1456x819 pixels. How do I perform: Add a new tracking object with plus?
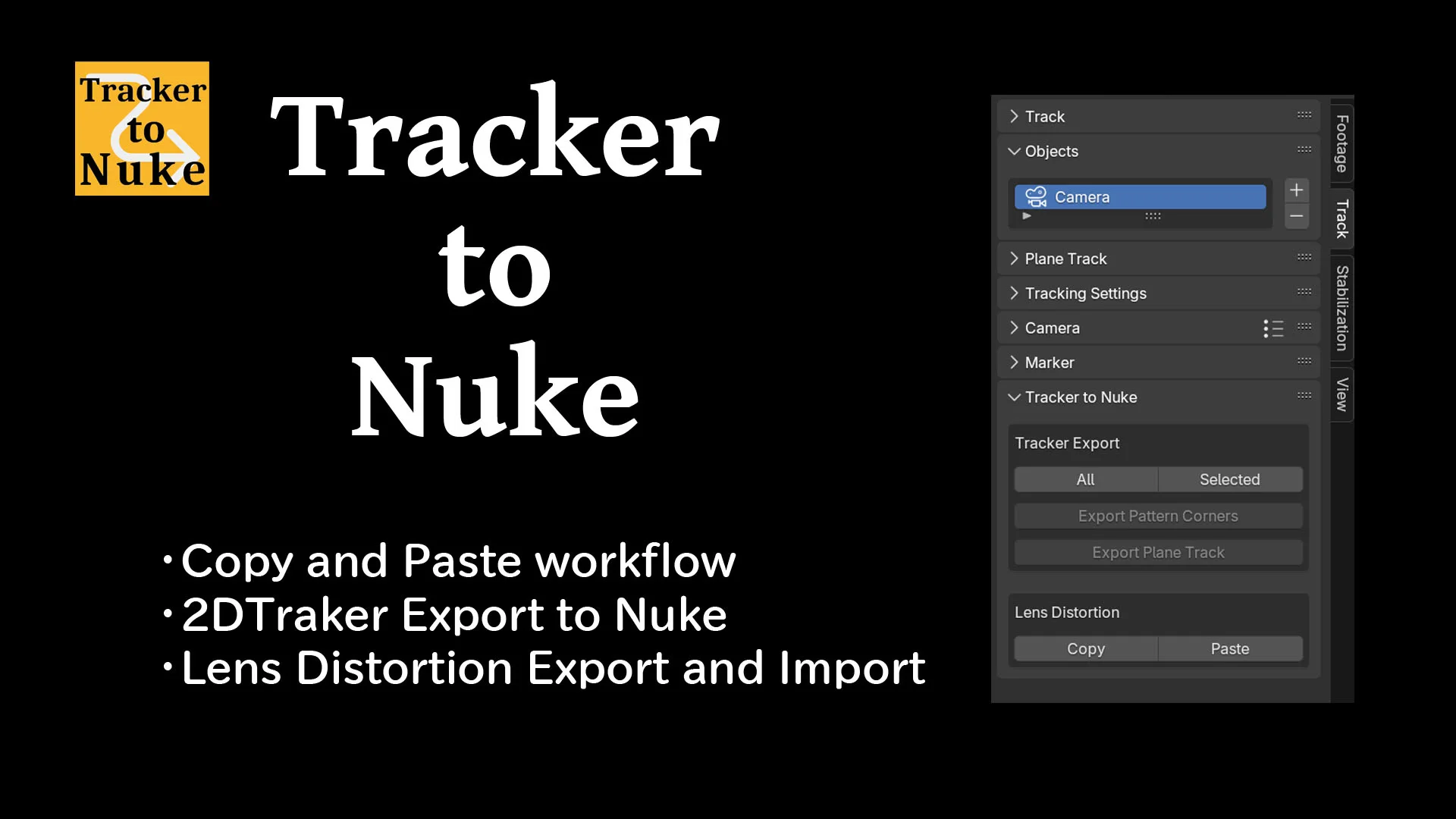tap(1297, 190)
